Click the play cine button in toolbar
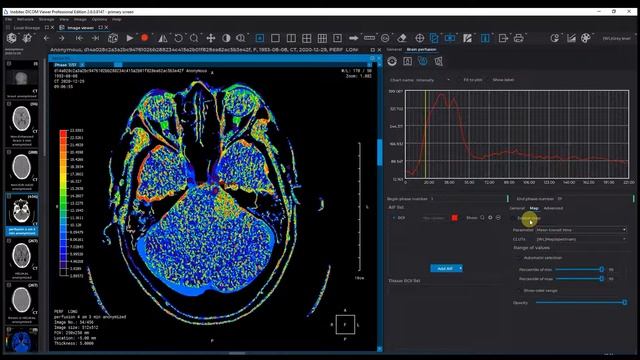640x360 pixels. 129,38
